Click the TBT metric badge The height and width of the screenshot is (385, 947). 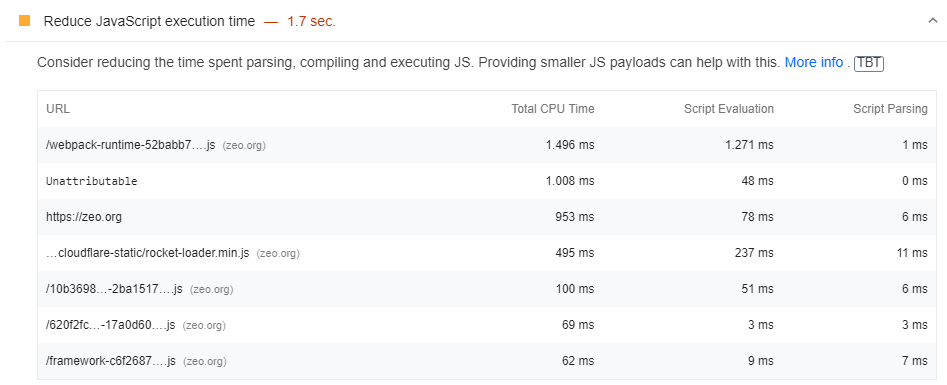(869, 63)
